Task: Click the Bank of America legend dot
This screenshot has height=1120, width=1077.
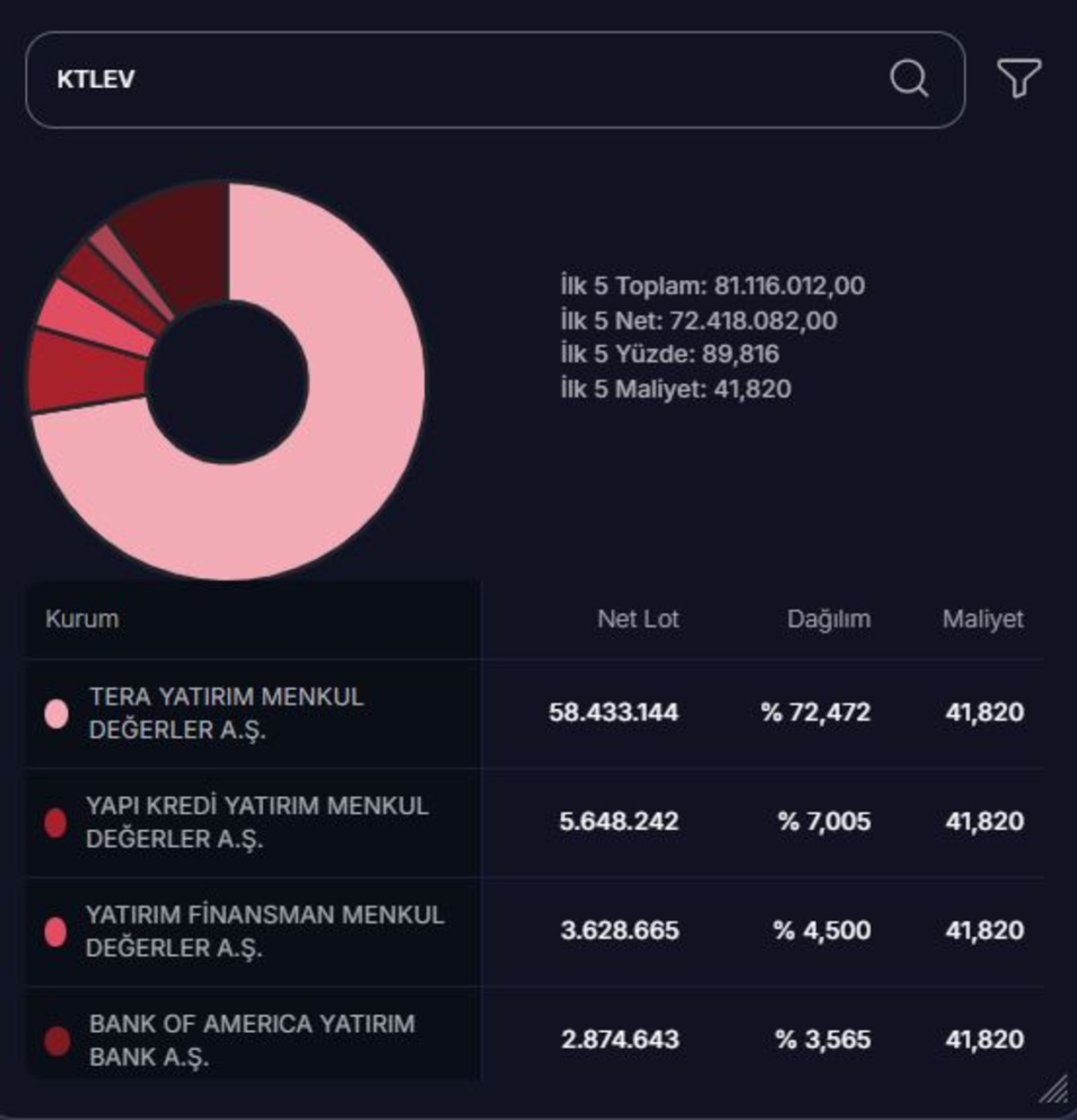Action: (57, 1041)
